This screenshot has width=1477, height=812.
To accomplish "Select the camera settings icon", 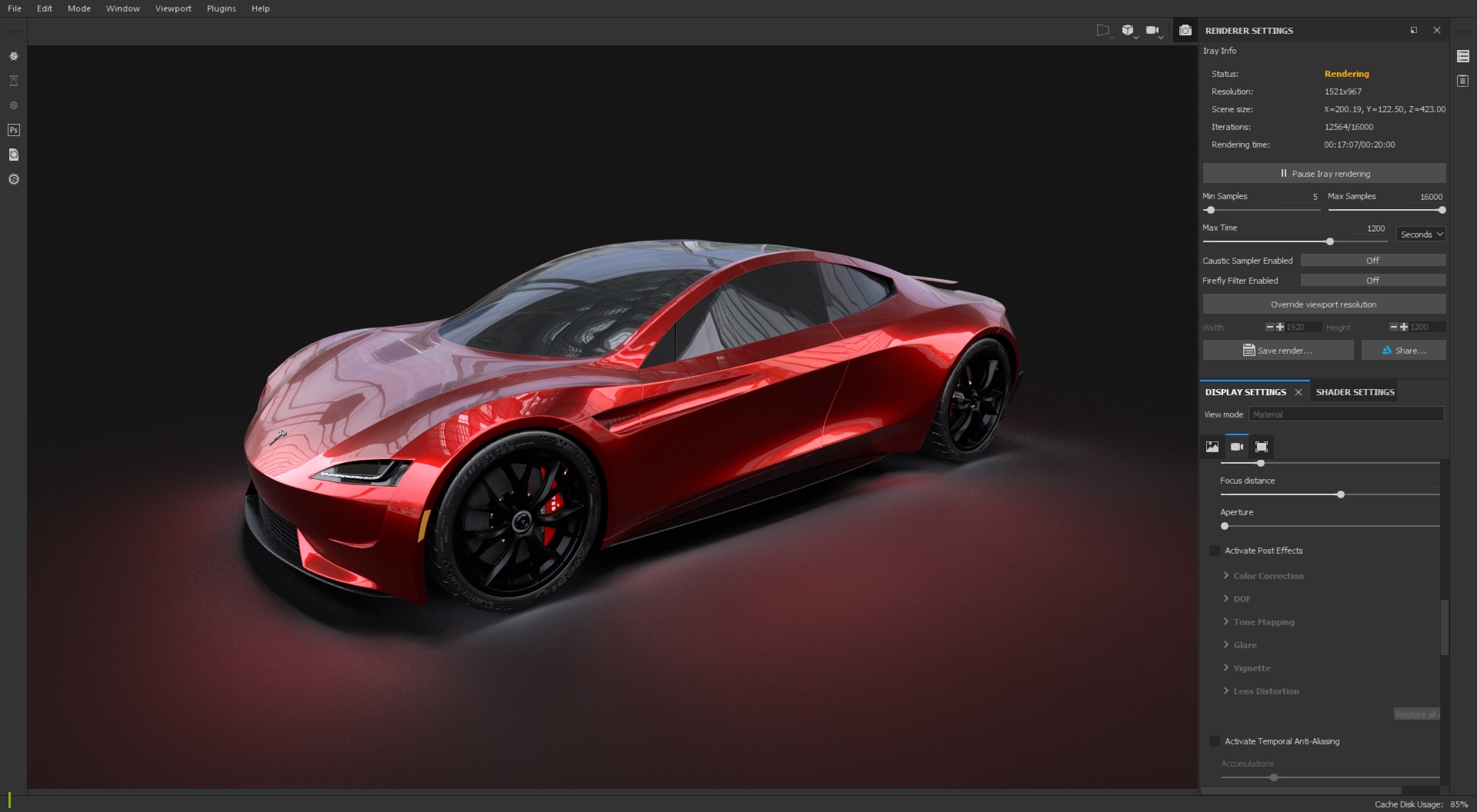I will point(1237,447).
